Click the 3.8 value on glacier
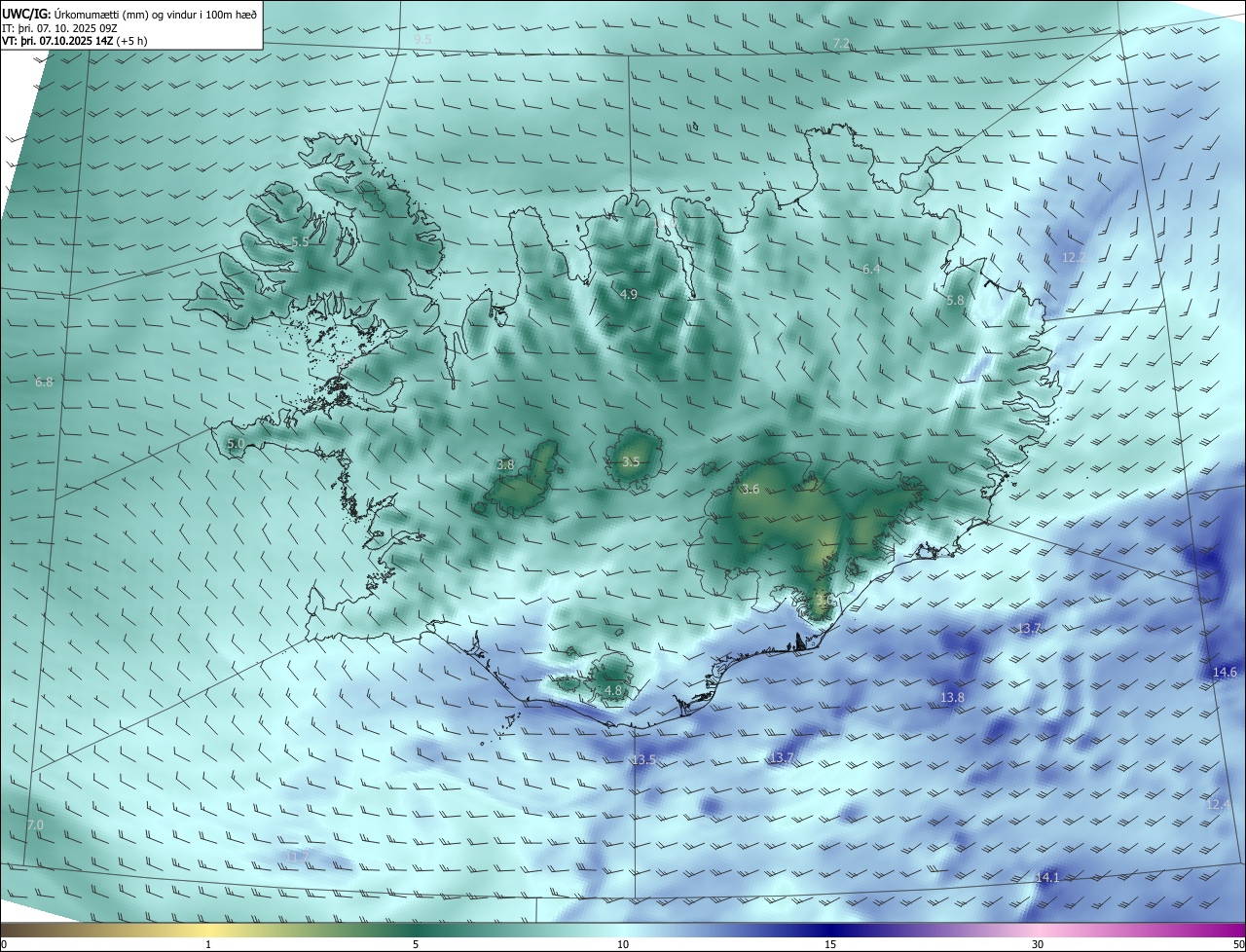 [505, 465]
